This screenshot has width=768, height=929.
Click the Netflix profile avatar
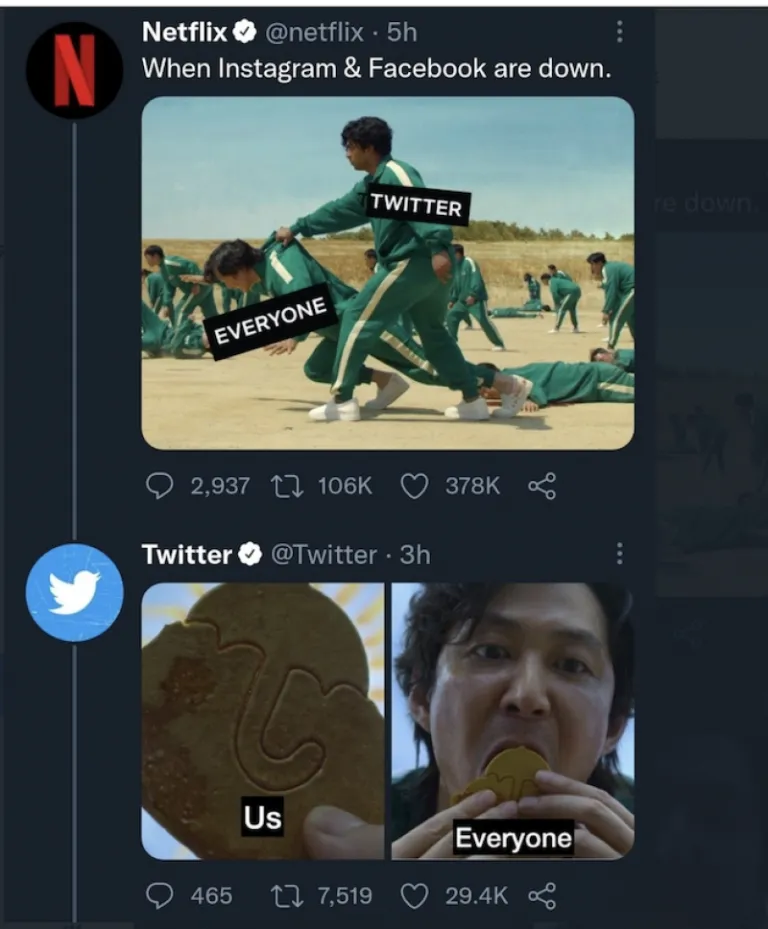point(73,69)
